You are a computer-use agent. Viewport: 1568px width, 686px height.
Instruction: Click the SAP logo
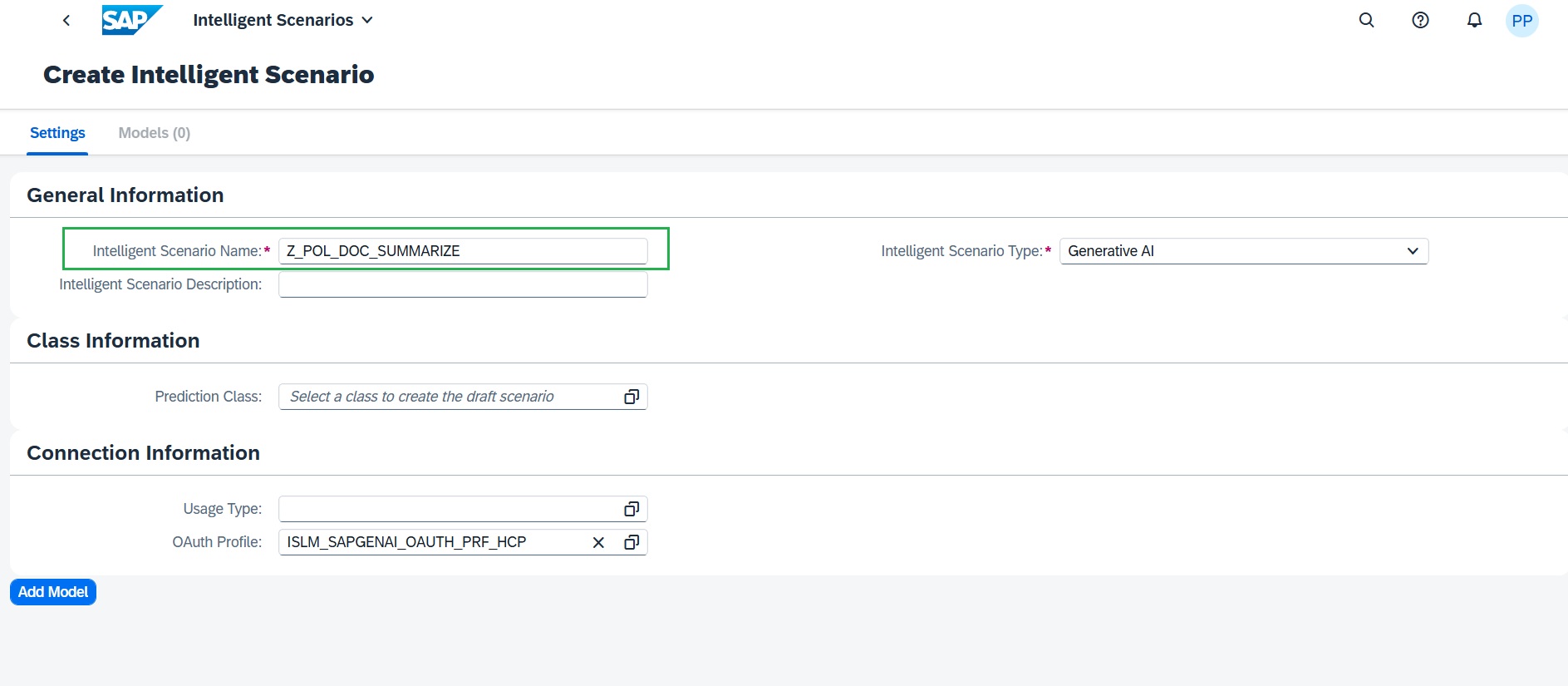[132, 20]
